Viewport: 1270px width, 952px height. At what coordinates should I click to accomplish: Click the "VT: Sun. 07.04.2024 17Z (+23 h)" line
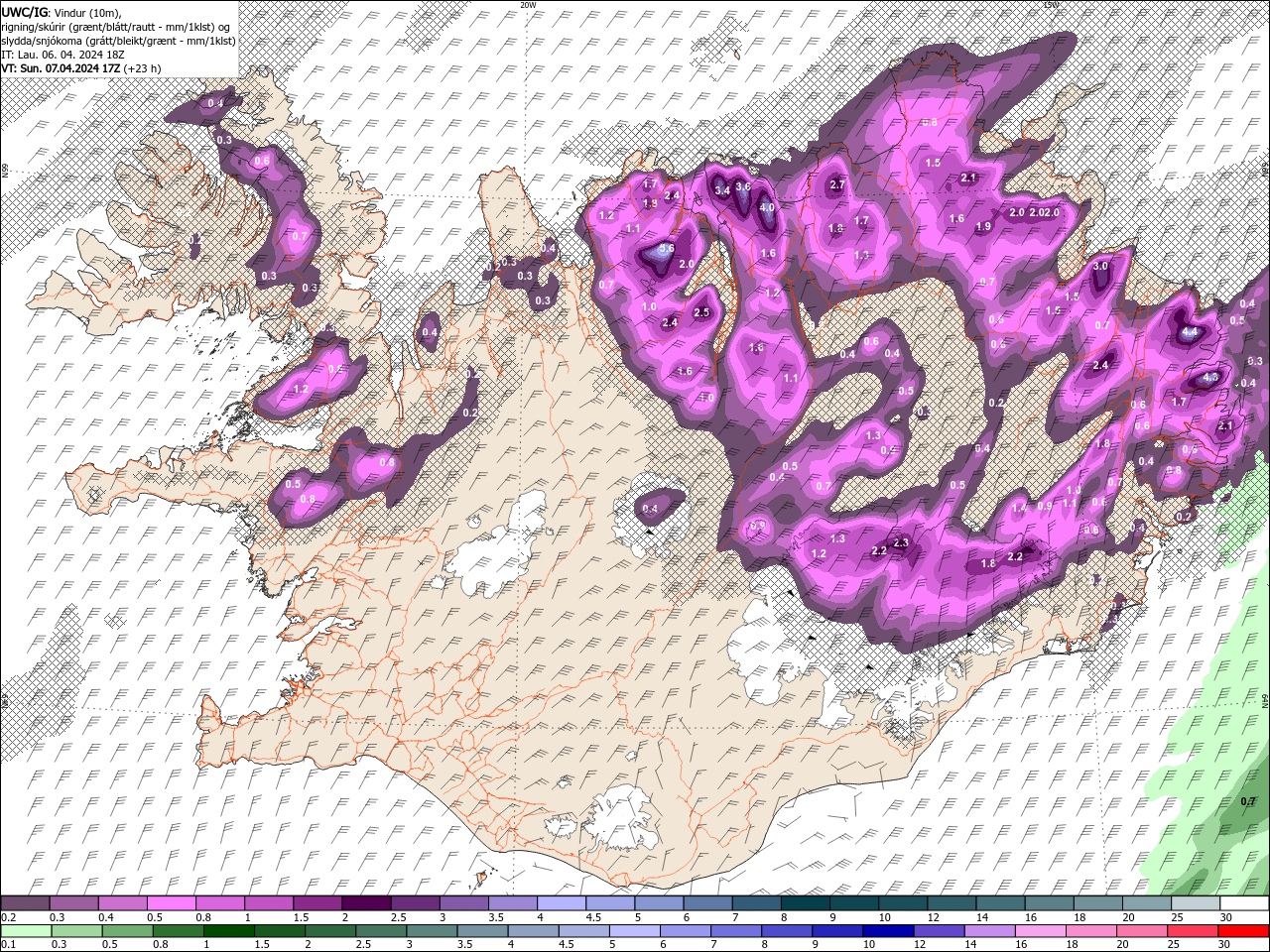tap(80, 67)
